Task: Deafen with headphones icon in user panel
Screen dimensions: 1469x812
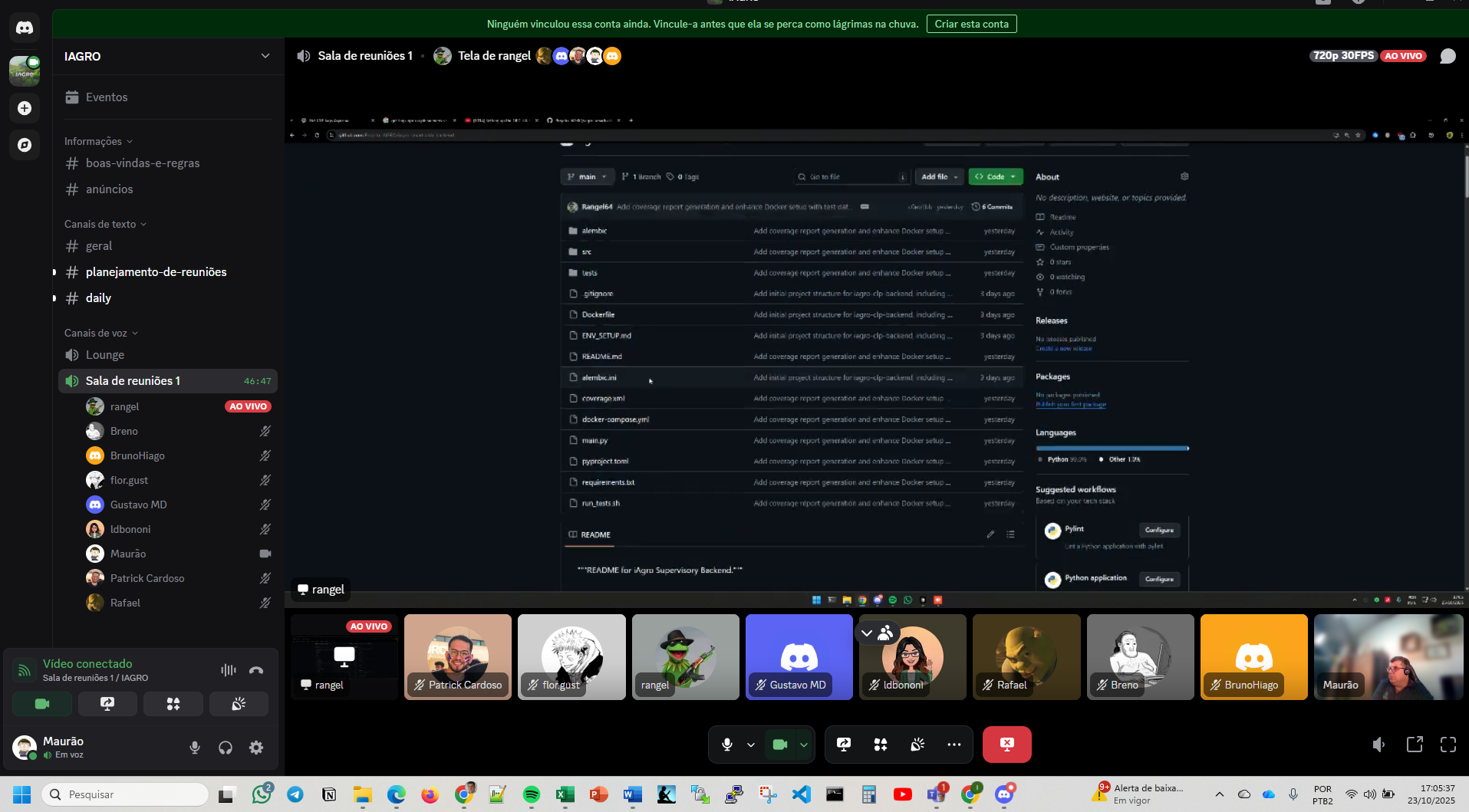Action: coord(226,747)
